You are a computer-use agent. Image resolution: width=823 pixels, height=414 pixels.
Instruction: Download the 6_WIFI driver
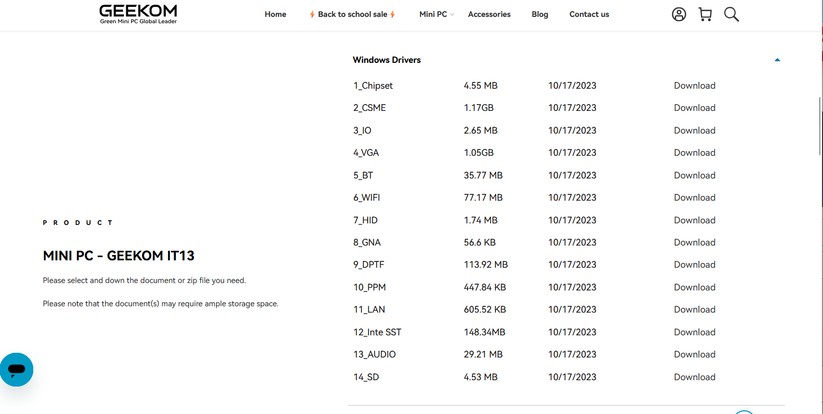coord(694,197)
